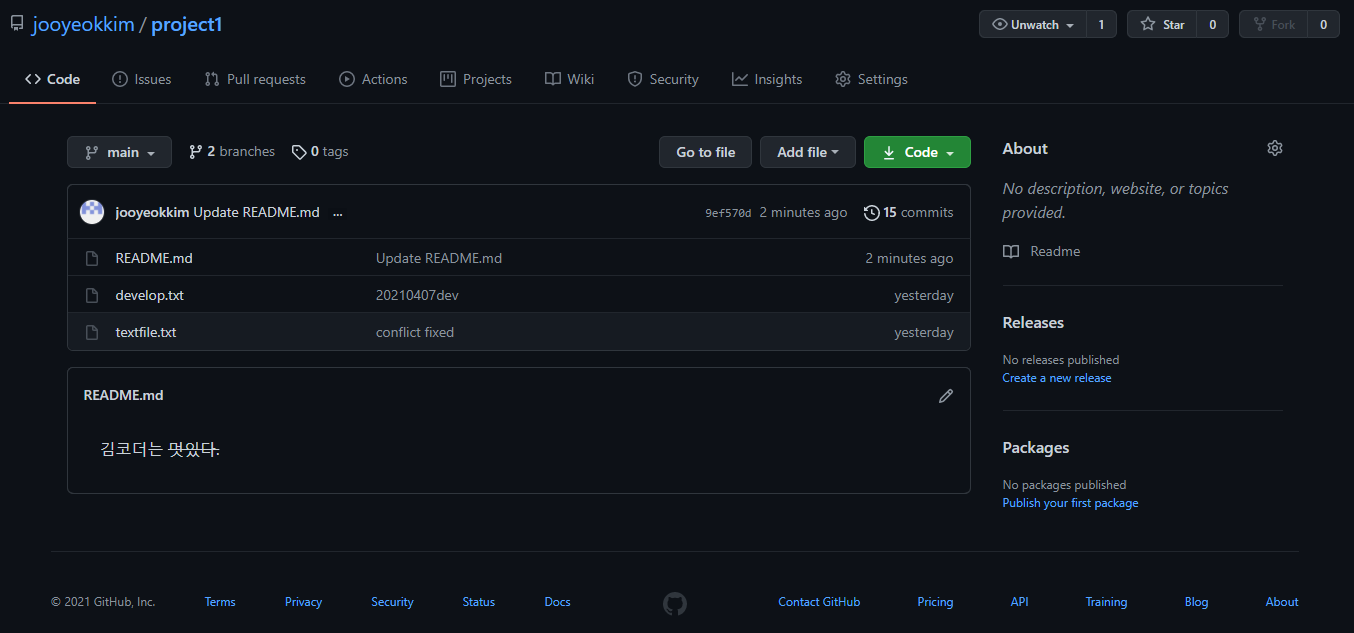The width and height of the screenshot is (1354, 633).
Task: Open the project1 repository link
Action: [187, 25]
